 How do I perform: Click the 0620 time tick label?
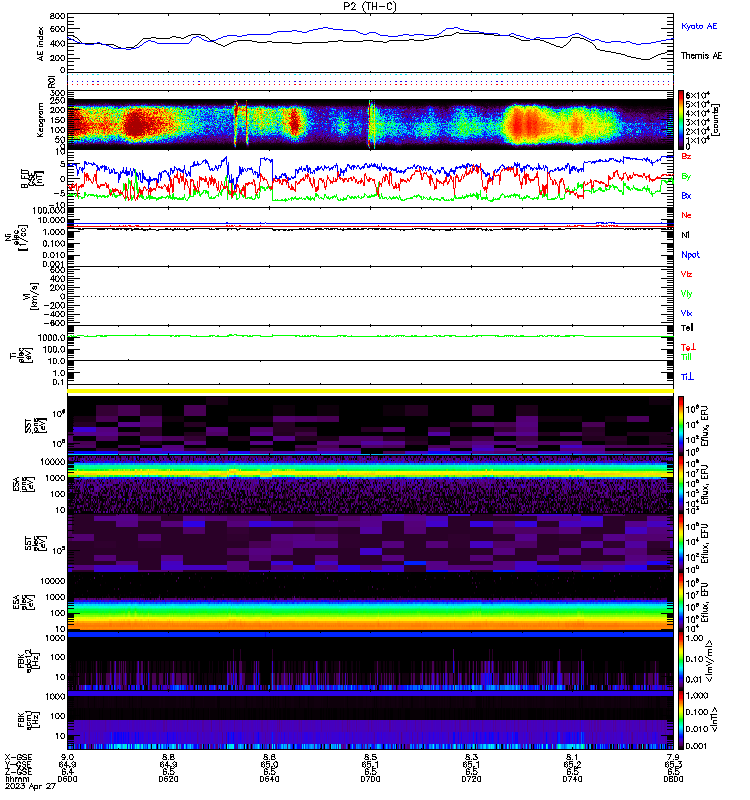pyautogui.click(x=168, y=779)
